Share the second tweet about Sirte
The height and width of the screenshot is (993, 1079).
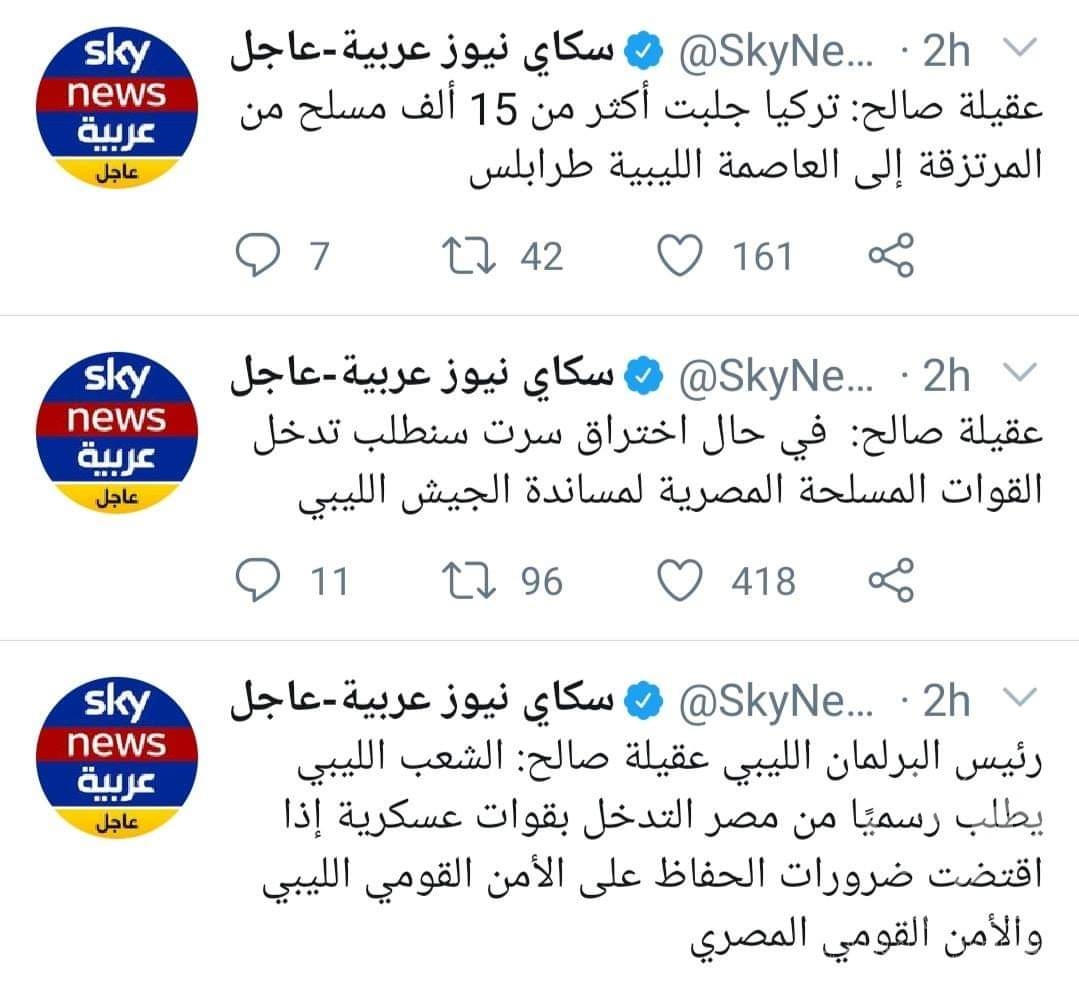(891, 580)
